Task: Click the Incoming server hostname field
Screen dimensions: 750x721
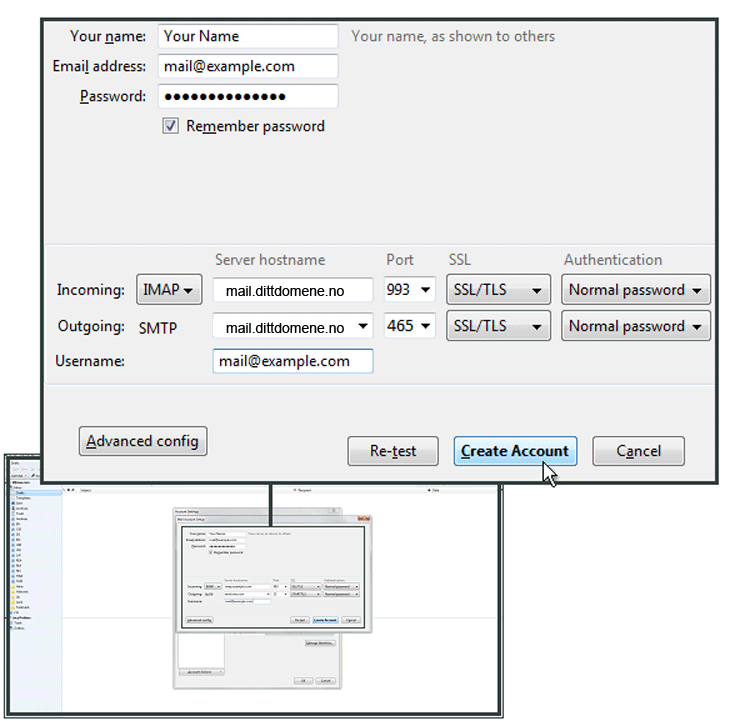Action: point(292,291)
